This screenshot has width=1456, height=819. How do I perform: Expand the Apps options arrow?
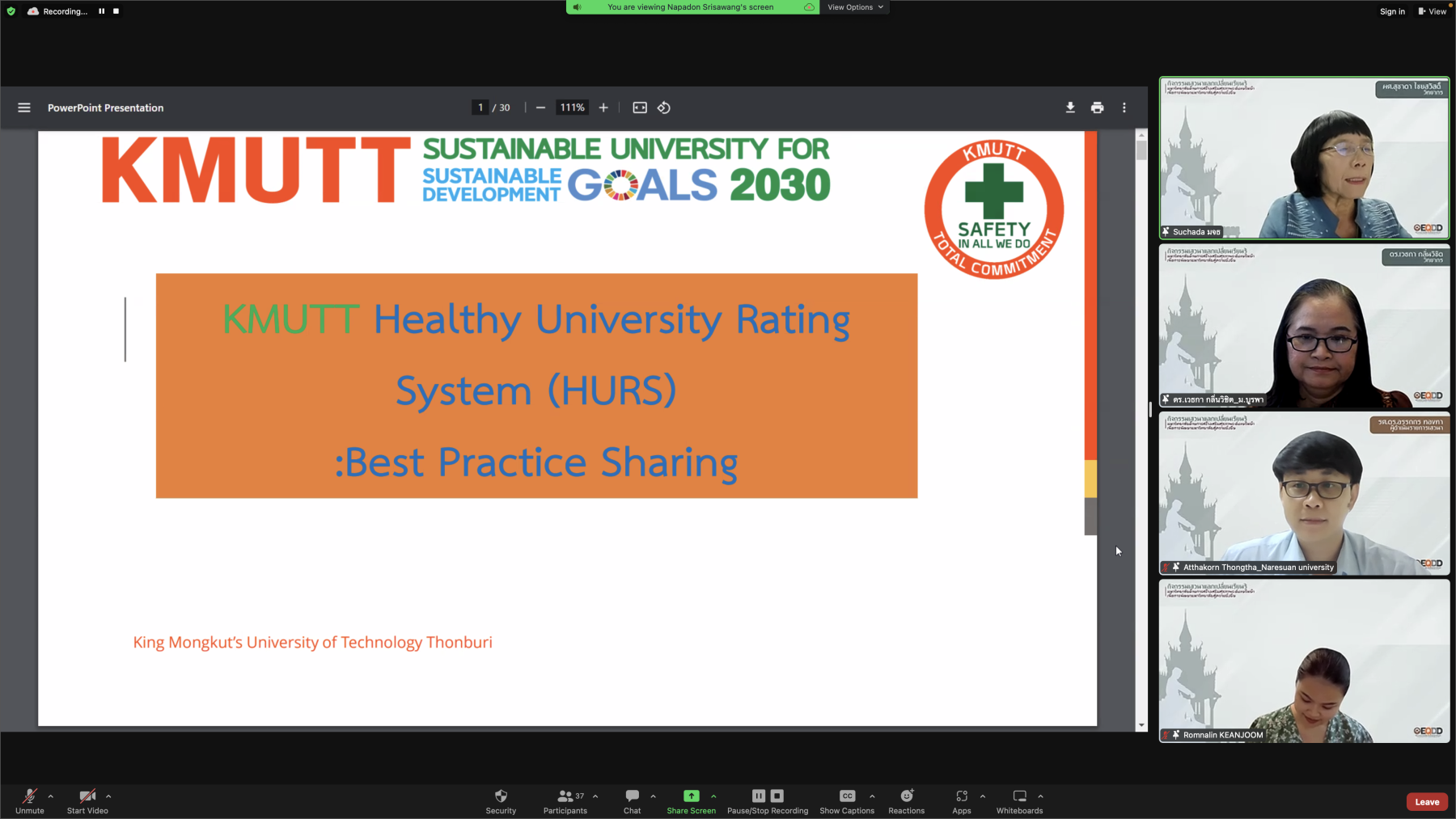tap(983, 796)
